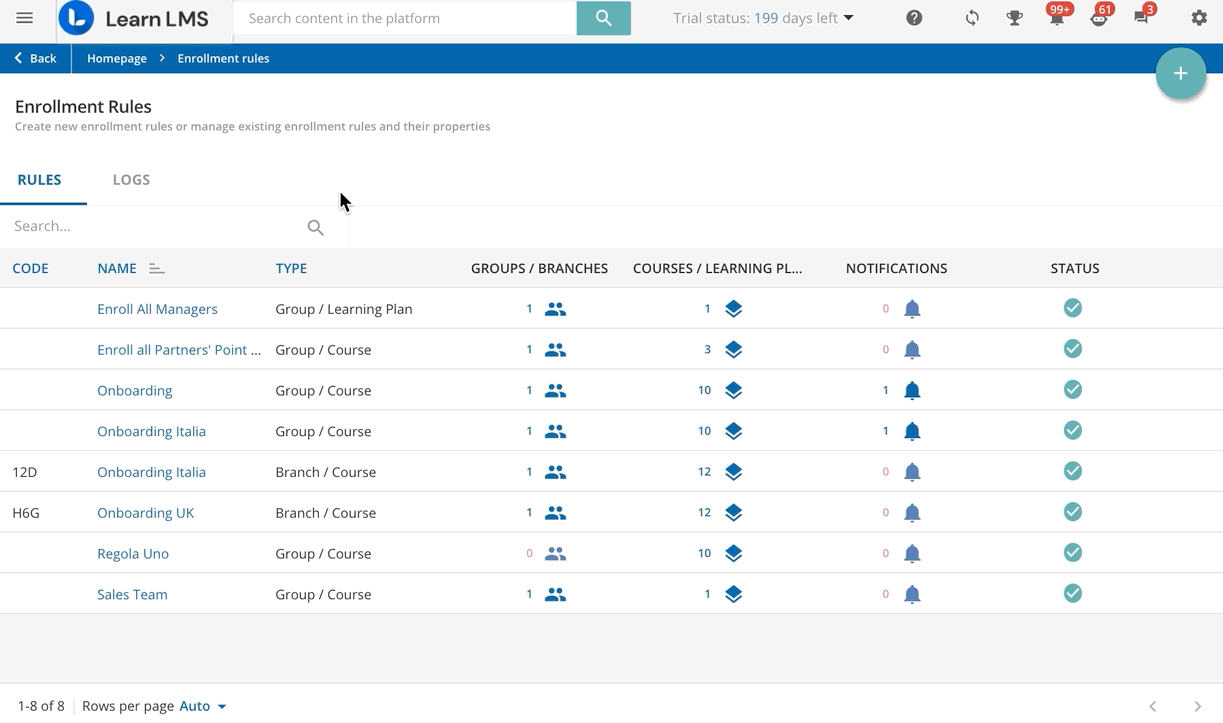Open courses icon for Sales Team
The height and width of the screenshot is (723, 1223).
click(x=733, y=594)
